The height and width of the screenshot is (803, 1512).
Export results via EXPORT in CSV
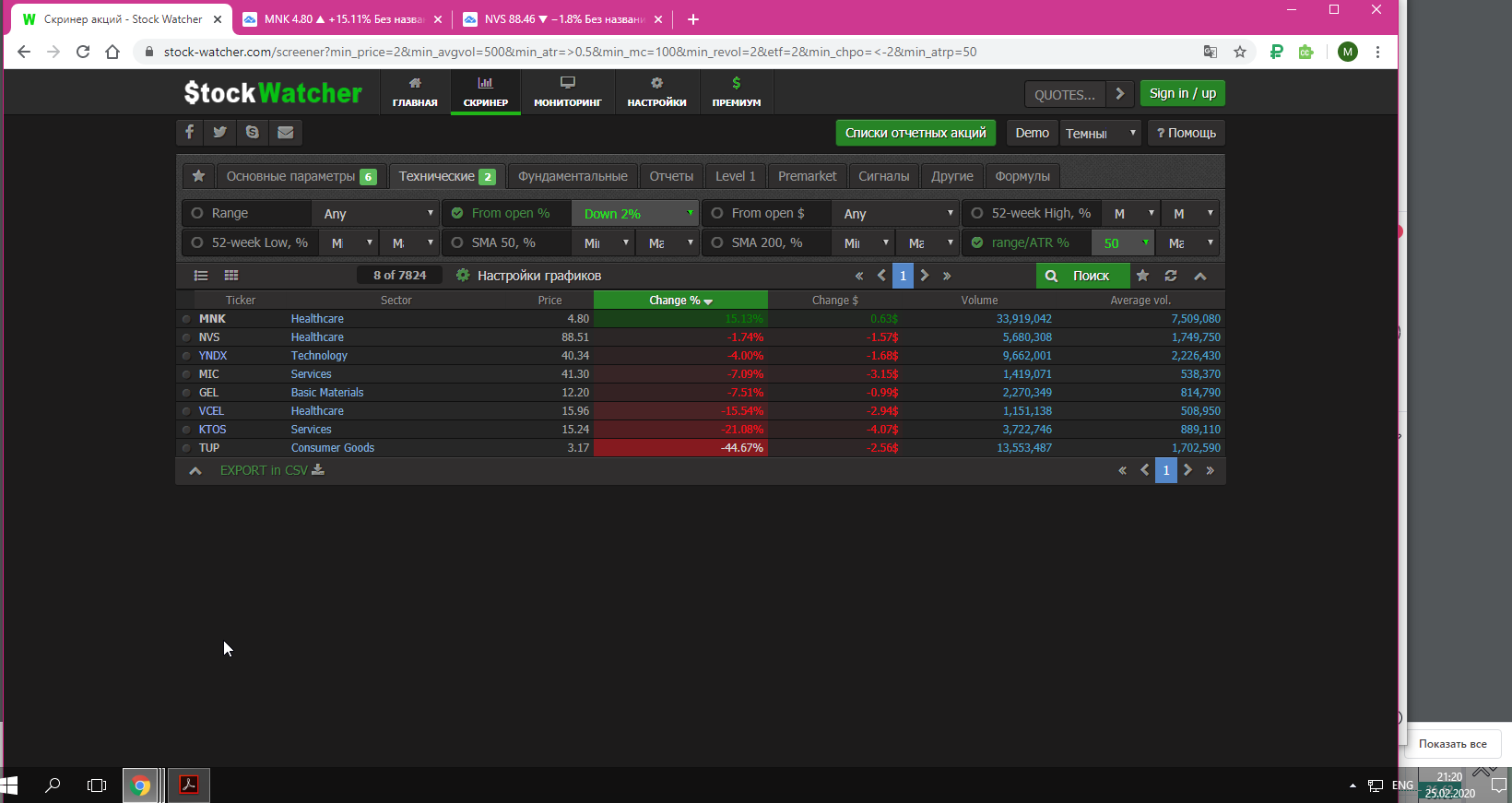tap(272, 470)
